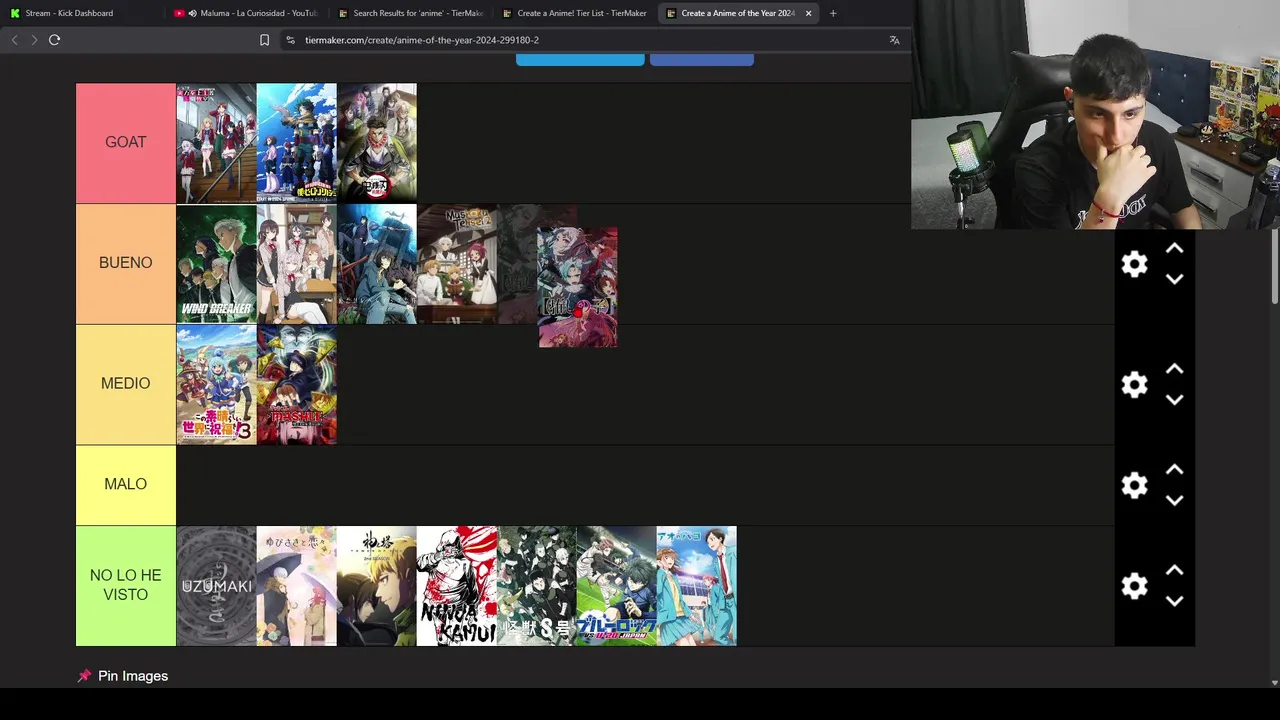The image size is (1280, 720).
Task: Open settings gear for the BUENO tier
Action: pos(1134,264)
